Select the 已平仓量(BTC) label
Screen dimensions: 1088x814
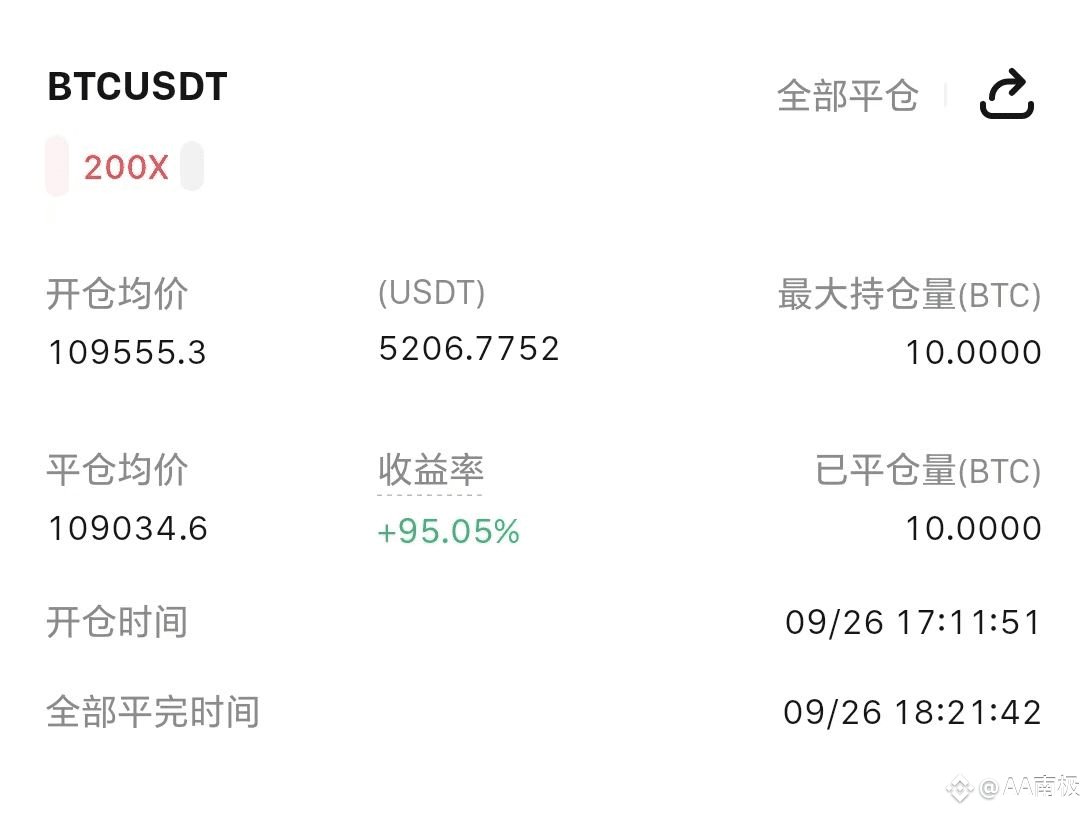928,471
